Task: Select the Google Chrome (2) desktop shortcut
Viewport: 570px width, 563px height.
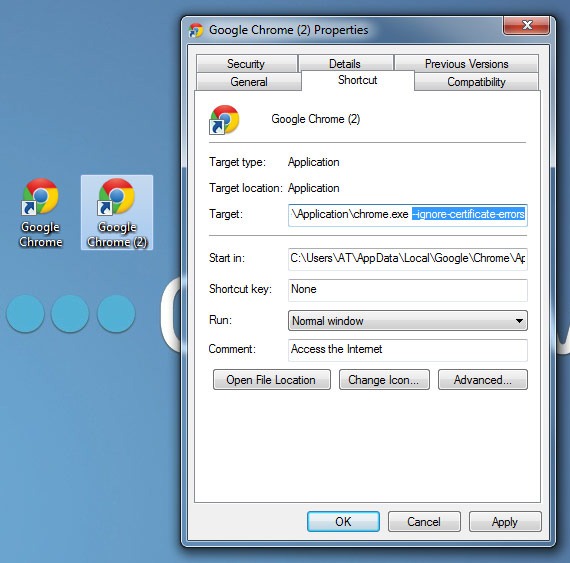Action: (117, 213)
